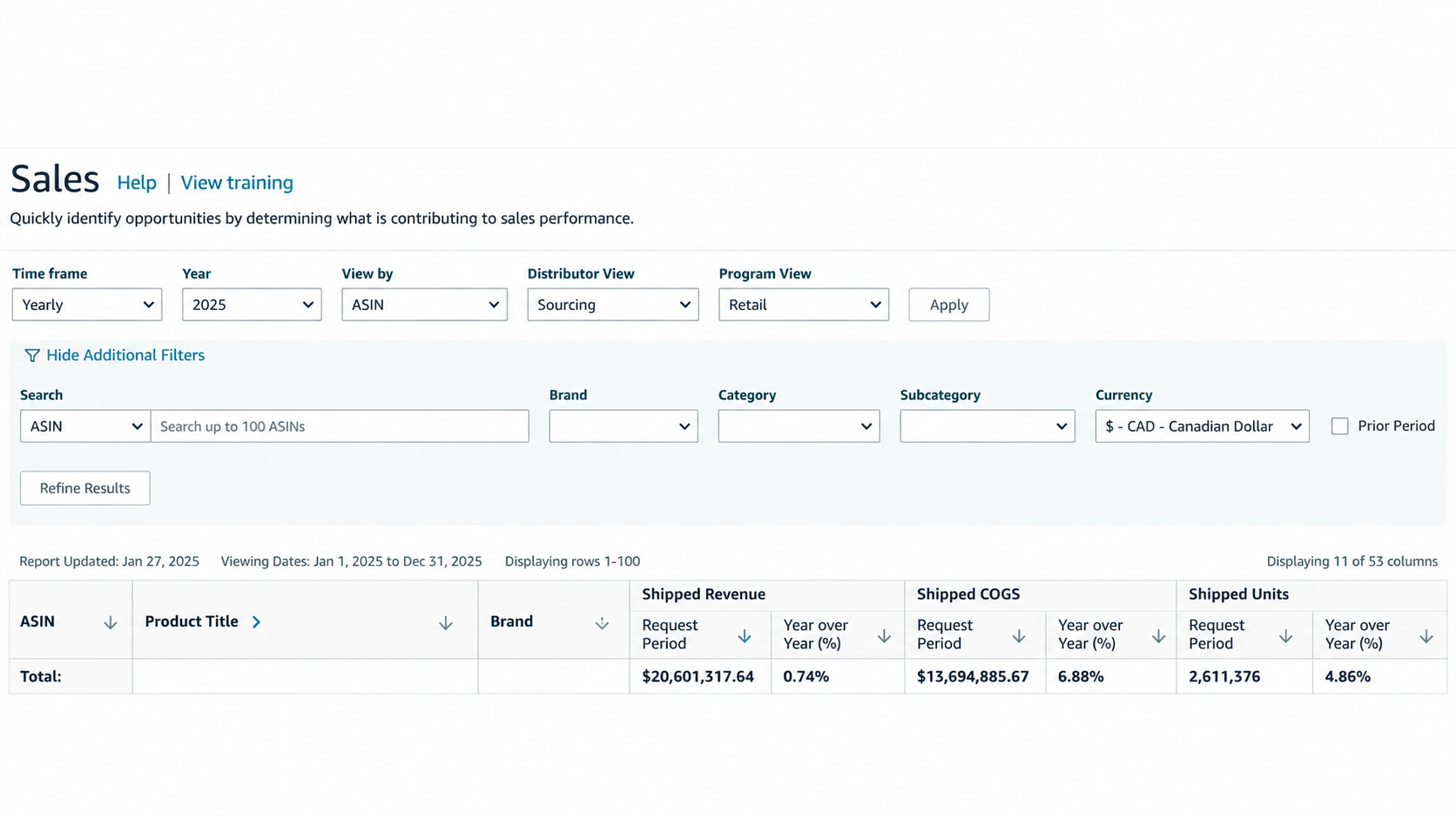Screen dimensions: 1456x819
Task: Click the Total: row label
Action: point(41,676)
